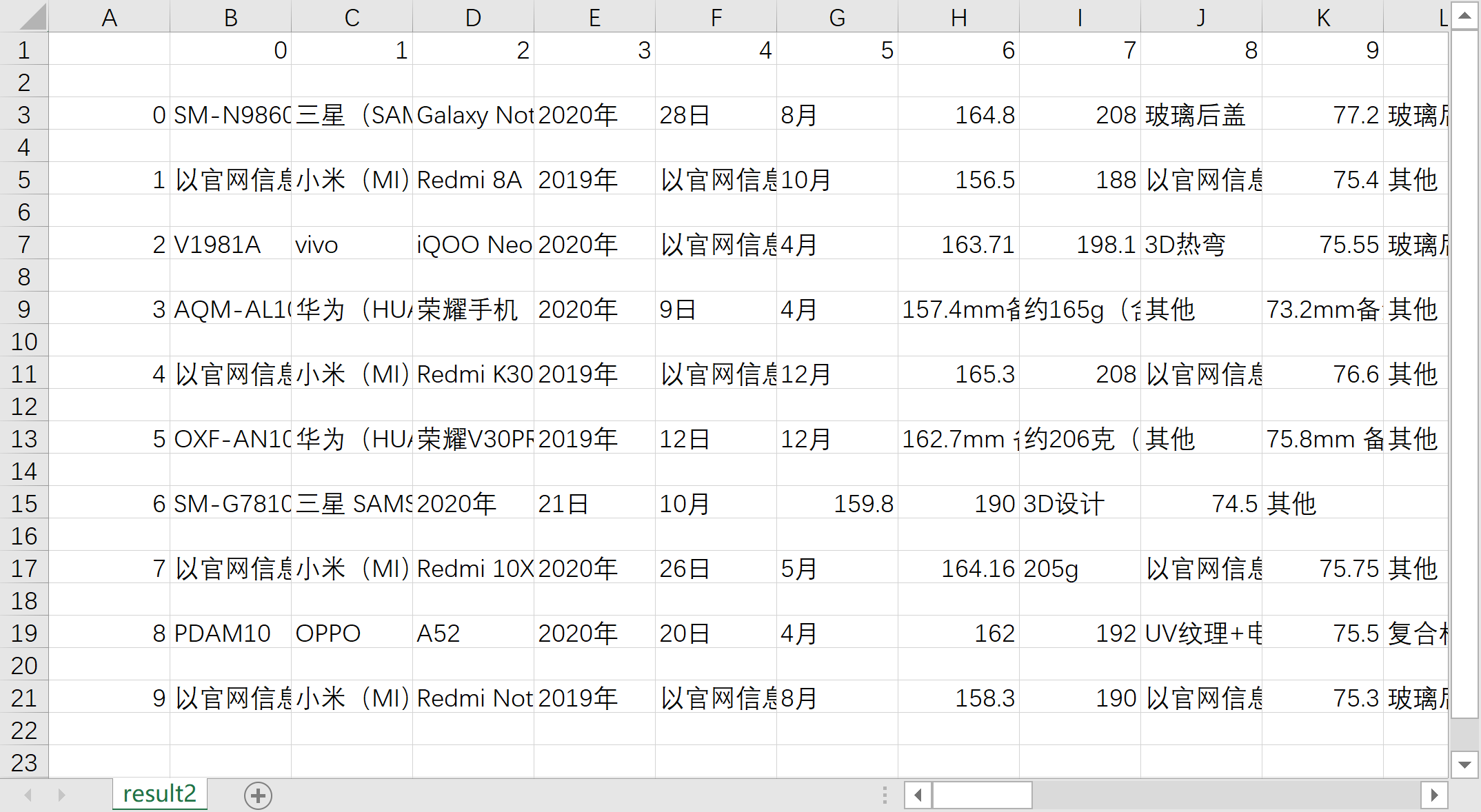1481x812 pixels.
Task: Click the add new sheet plus icon
Action: (x=258, y=795)
